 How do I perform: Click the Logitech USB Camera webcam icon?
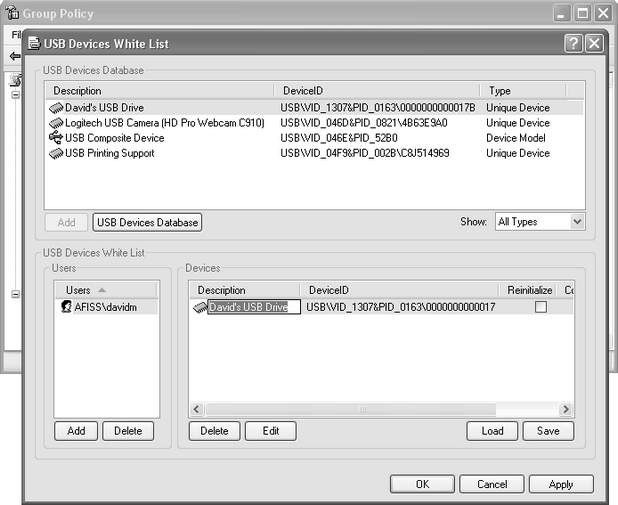(x=56, y=122)
